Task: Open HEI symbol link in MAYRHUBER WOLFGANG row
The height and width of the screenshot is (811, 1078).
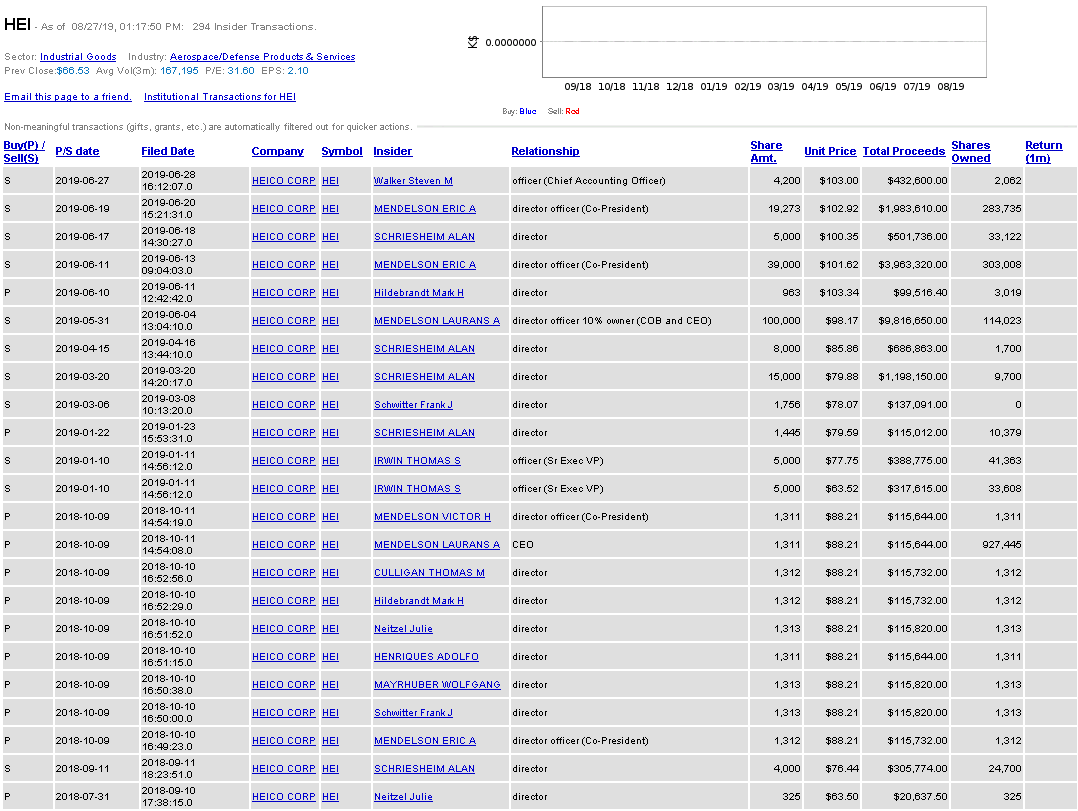Action: [x=330, y=685]
